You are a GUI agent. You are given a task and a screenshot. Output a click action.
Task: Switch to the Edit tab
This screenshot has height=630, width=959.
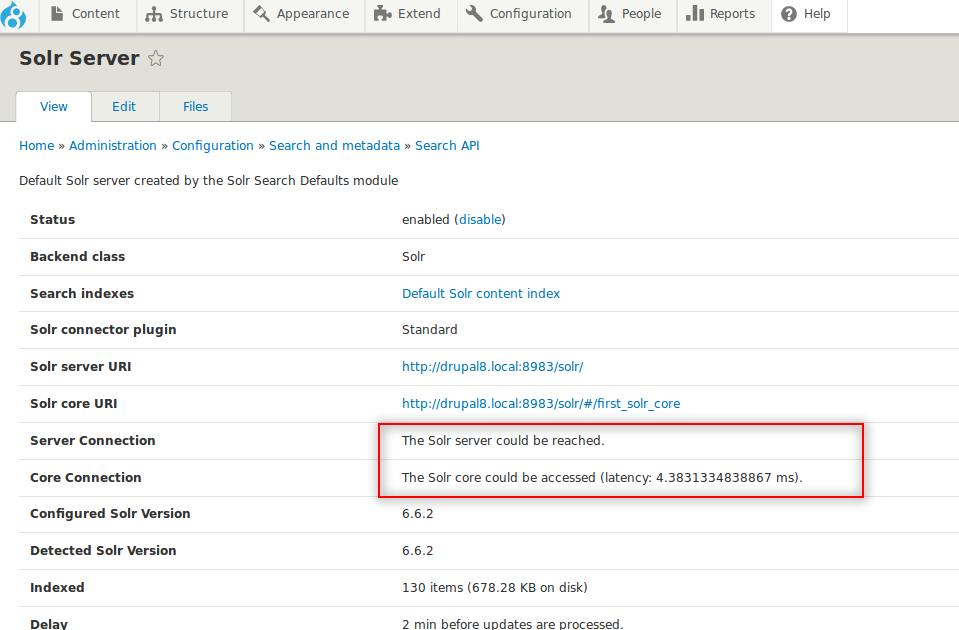click(x=124, y=106)
